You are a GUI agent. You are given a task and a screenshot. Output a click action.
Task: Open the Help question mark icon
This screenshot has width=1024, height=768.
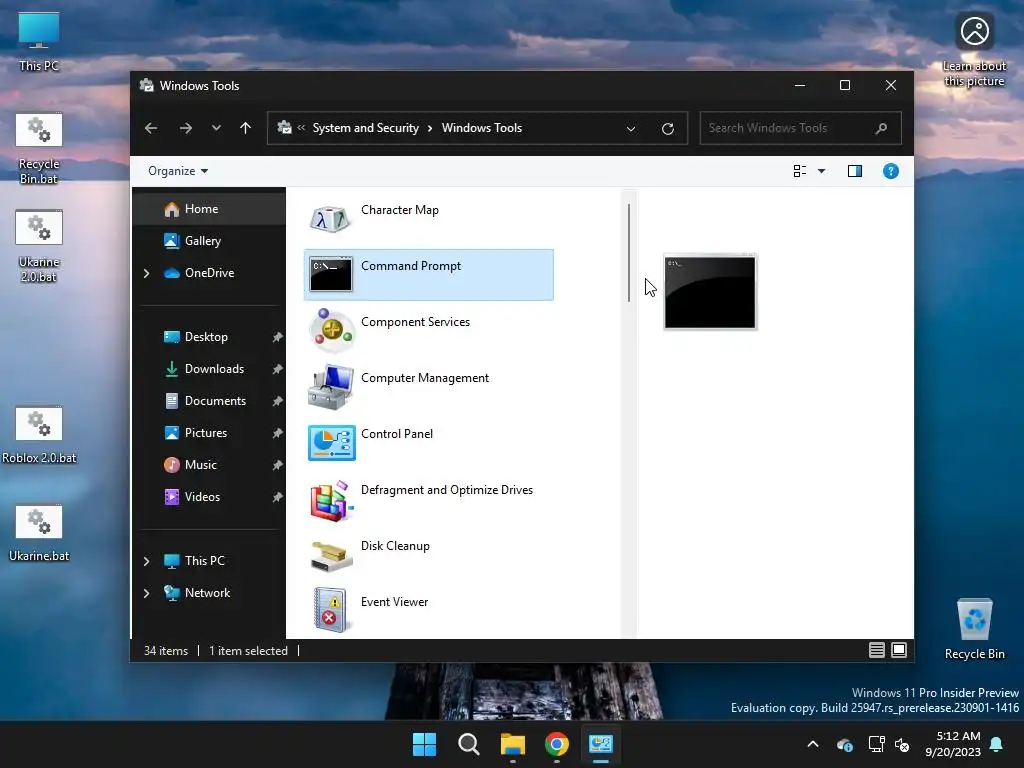(891, 171)
